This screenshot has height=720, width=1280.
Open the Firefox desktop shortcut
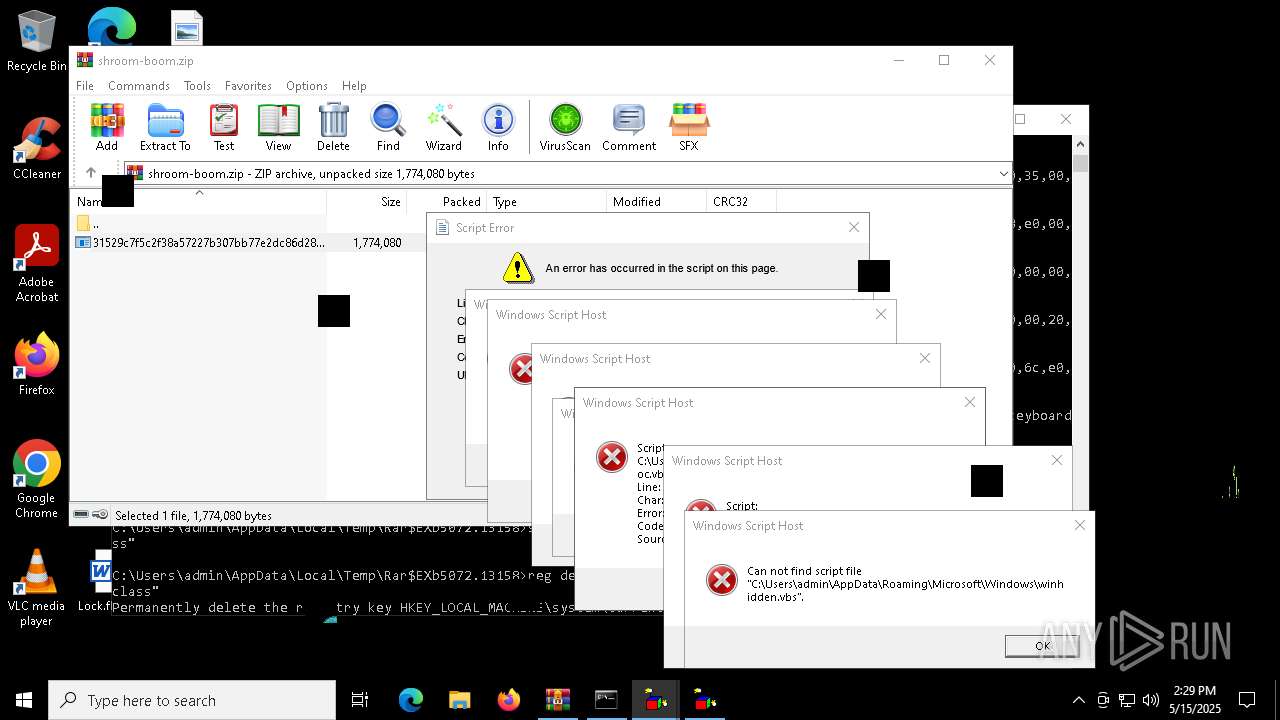(37, 364)
